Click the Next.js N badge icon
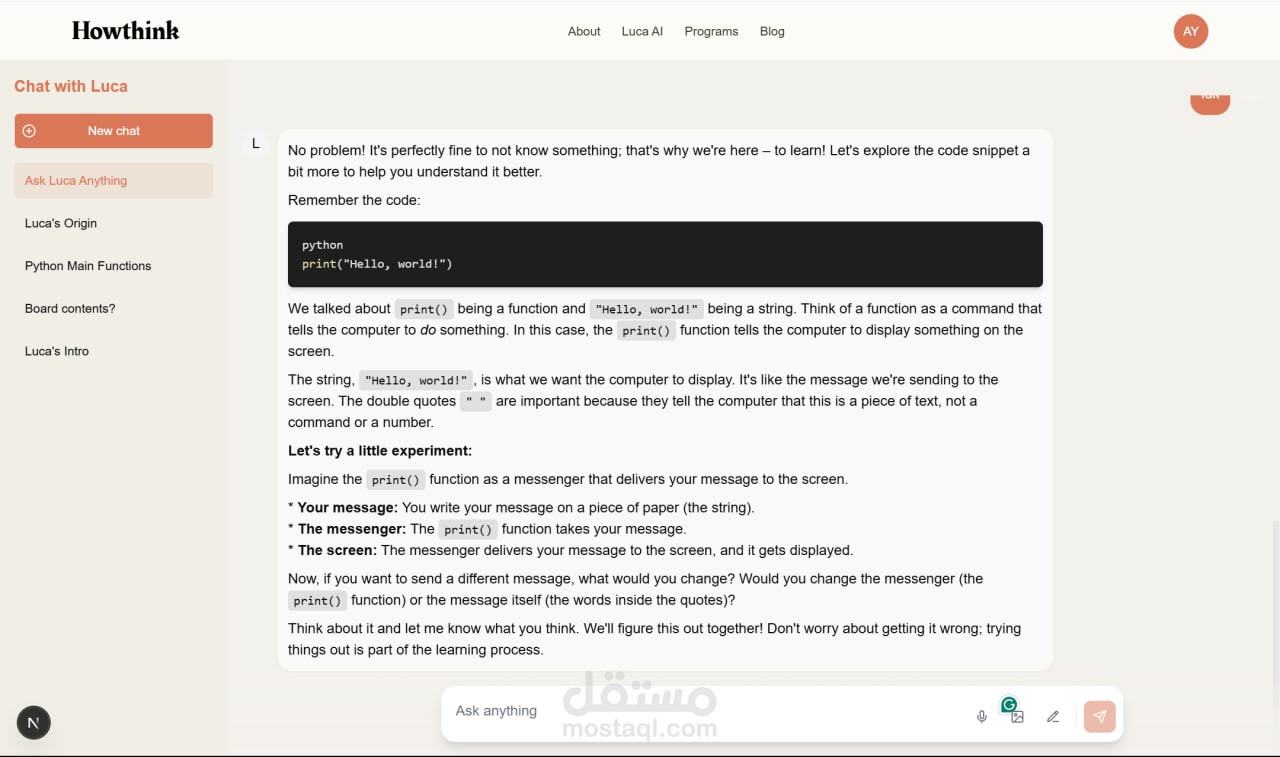The width and height of the screenshot is (1280, 757). coord(34,723)
